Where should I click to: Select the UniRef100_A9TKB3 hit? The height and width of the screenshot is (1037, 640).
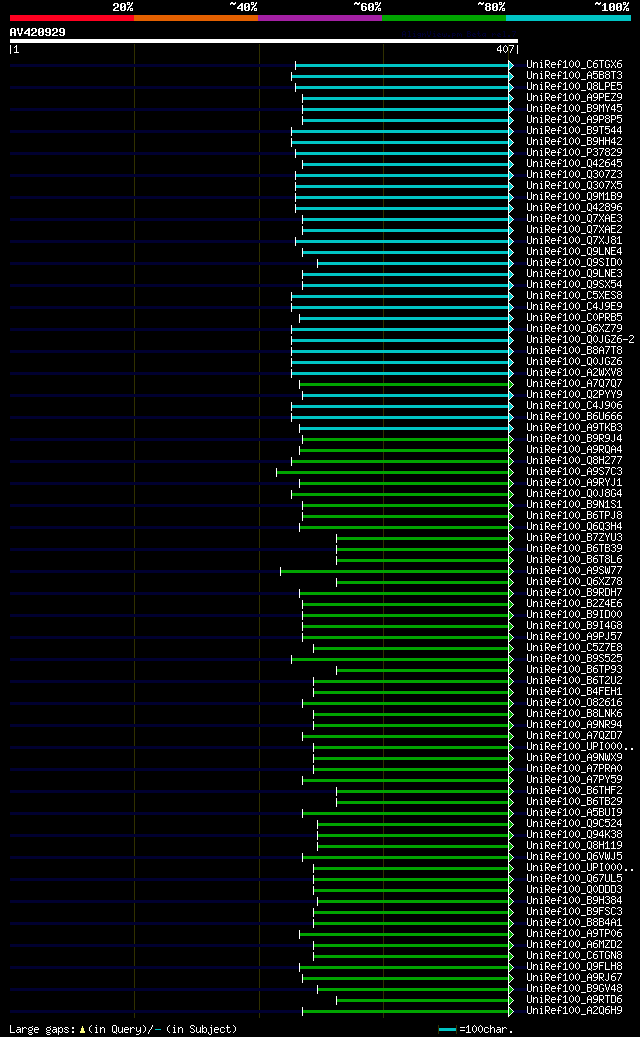coord(574,427)
